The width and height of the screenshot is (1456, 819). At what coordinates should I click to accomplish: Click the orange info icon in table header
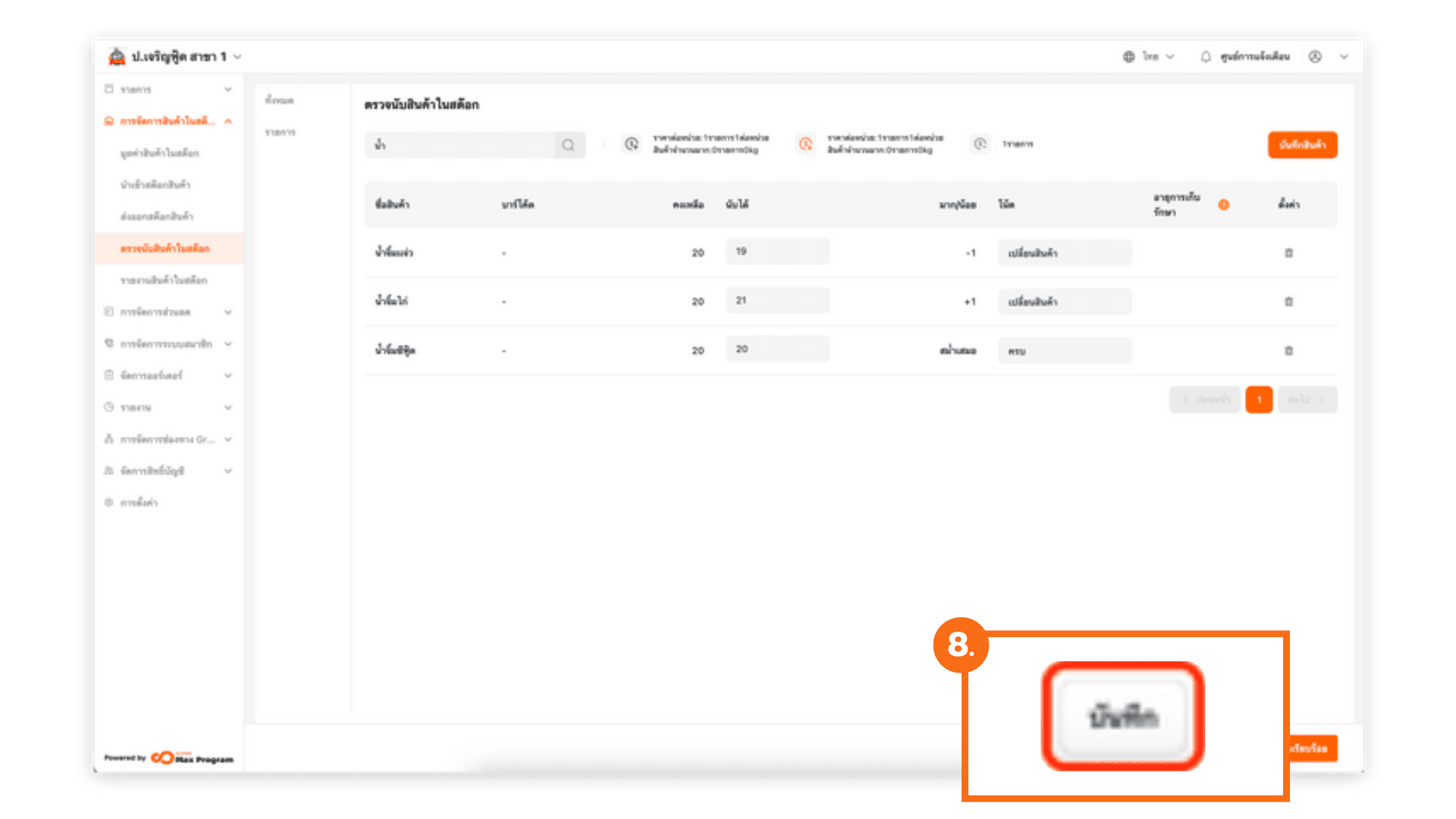tap(1223, 205)
